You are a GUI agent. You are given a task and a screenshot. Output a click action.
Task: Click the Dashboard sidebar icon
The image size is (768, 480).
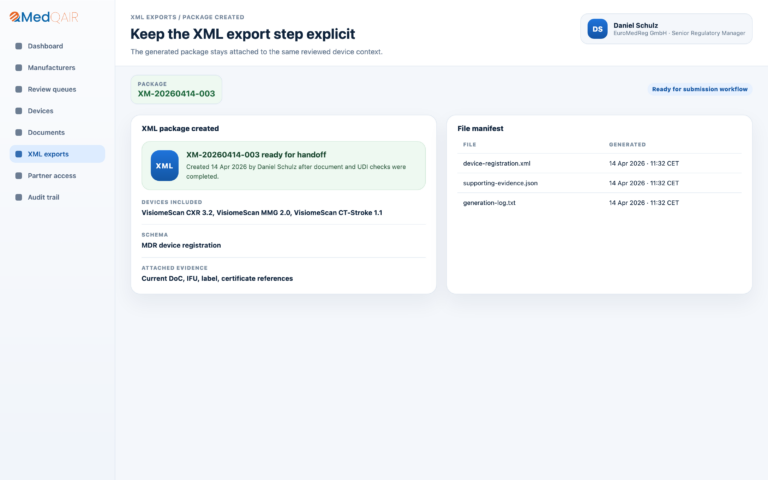(19, 46)
